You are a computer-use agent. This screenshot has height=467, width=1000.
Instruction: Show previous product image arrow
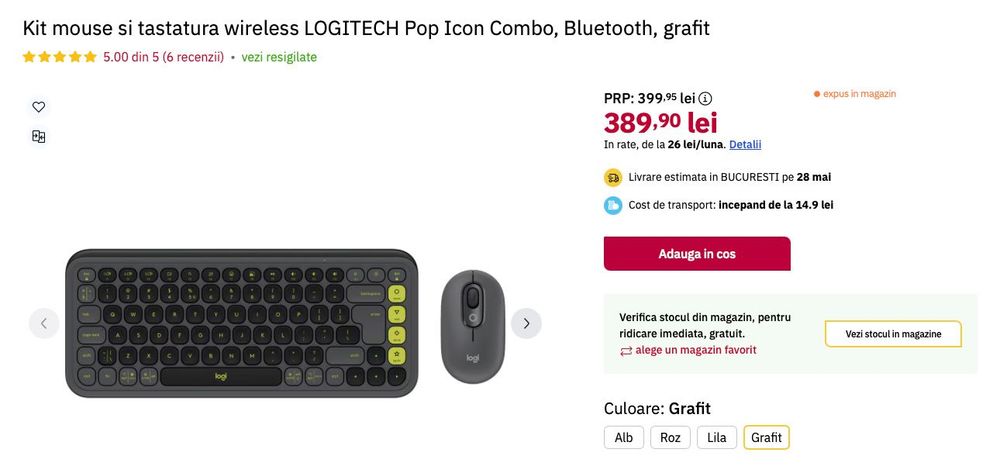pos(44,323)
